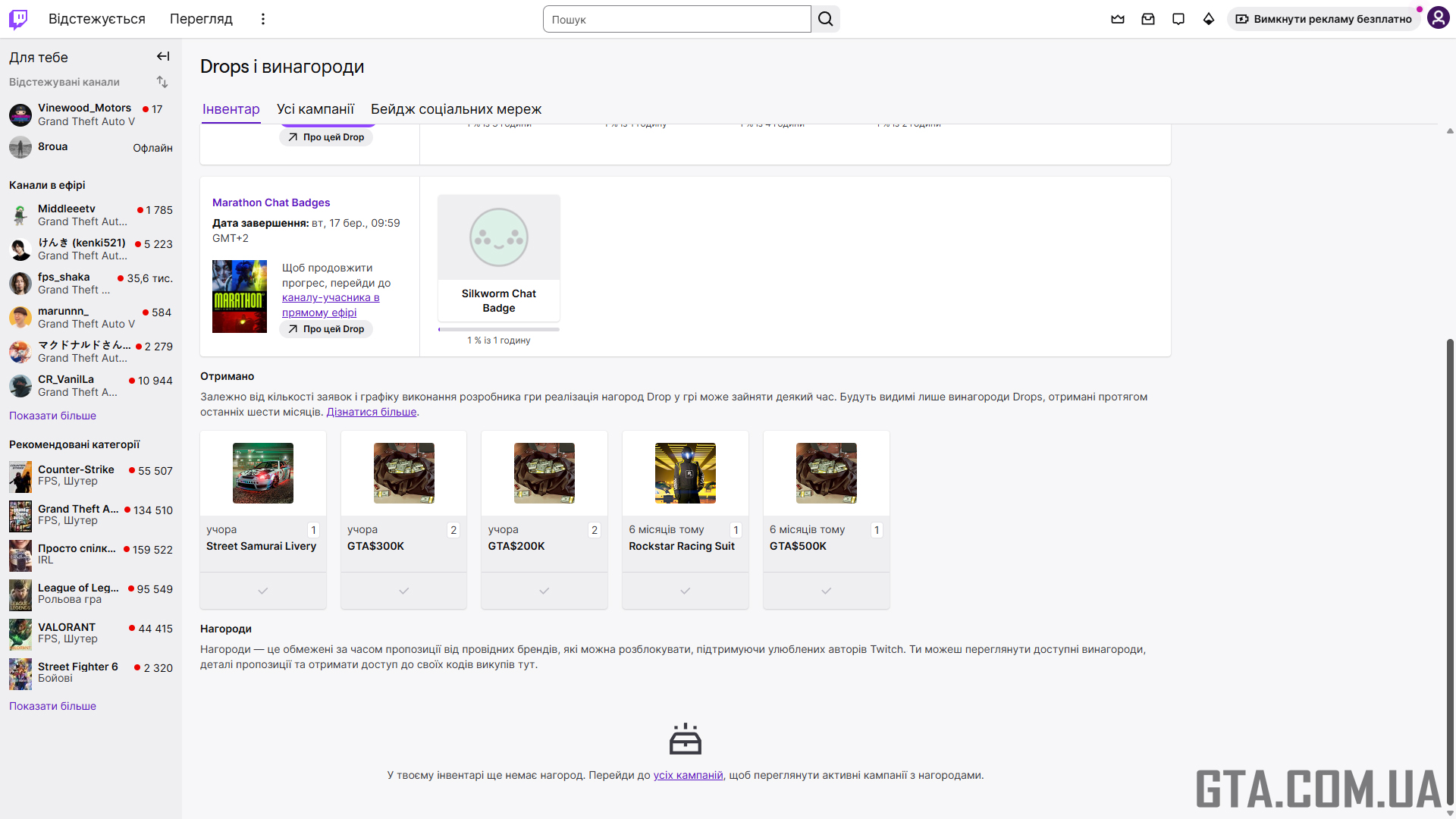Click the Silkworm Chat Badge progress bar
1456x819 pixels.
499,329
